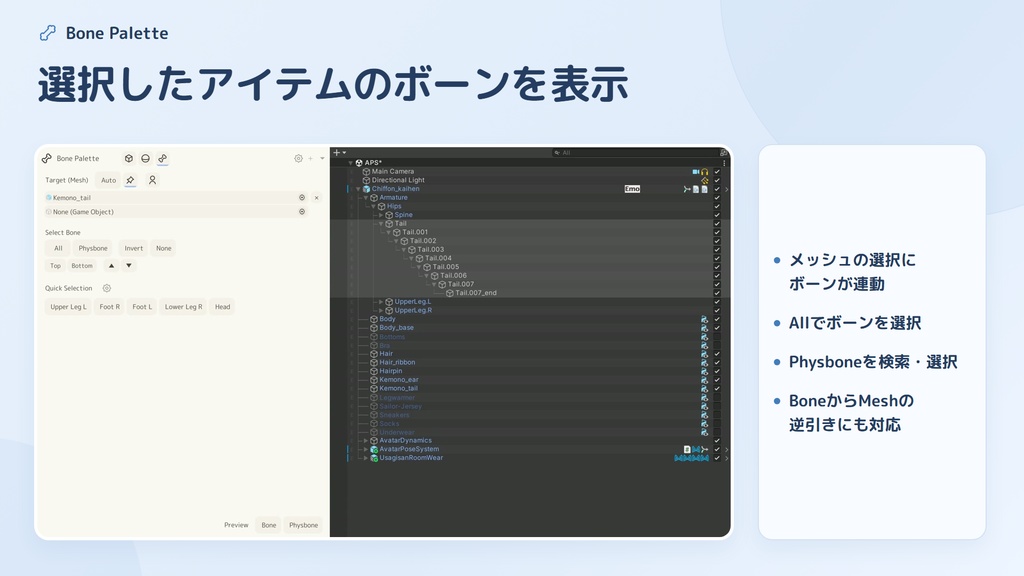
Task: Quick-select Head
Action: coord(223,307)
